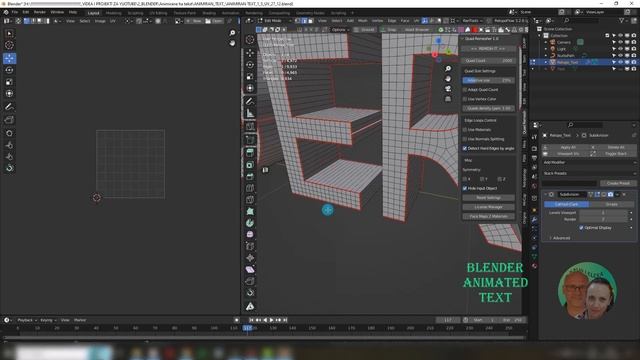Screen dimensions: 640x360
Task: Open the Modifier properties wrench tab
Action: [534, 220]
